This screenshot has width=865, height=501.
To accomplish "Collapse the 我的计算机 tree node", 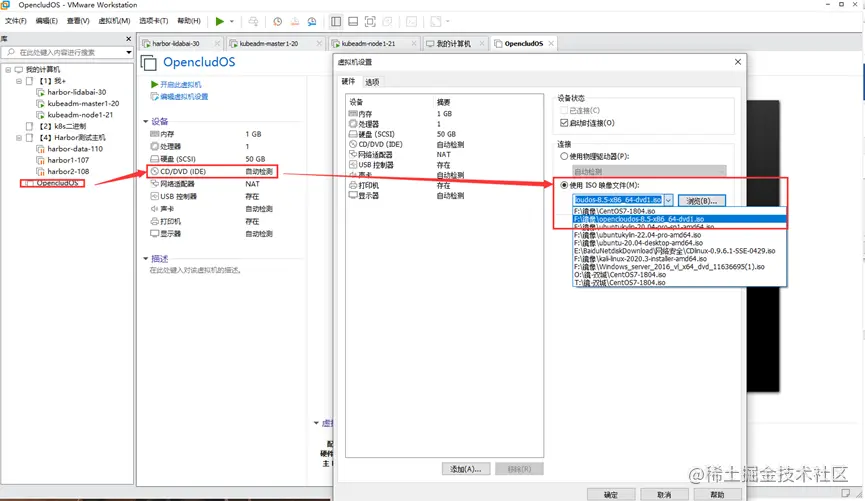I will coord(8,70).
